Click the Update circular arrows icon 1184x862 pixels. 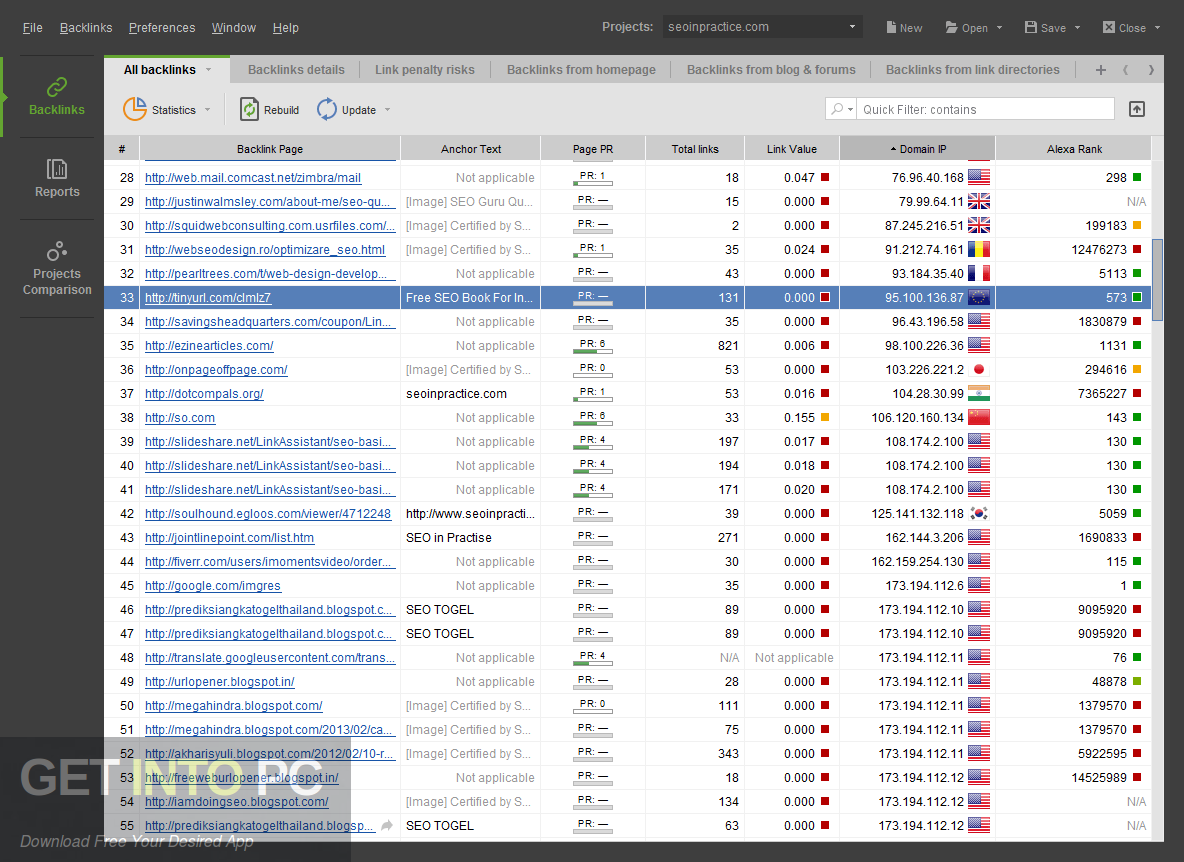point(326,109)
